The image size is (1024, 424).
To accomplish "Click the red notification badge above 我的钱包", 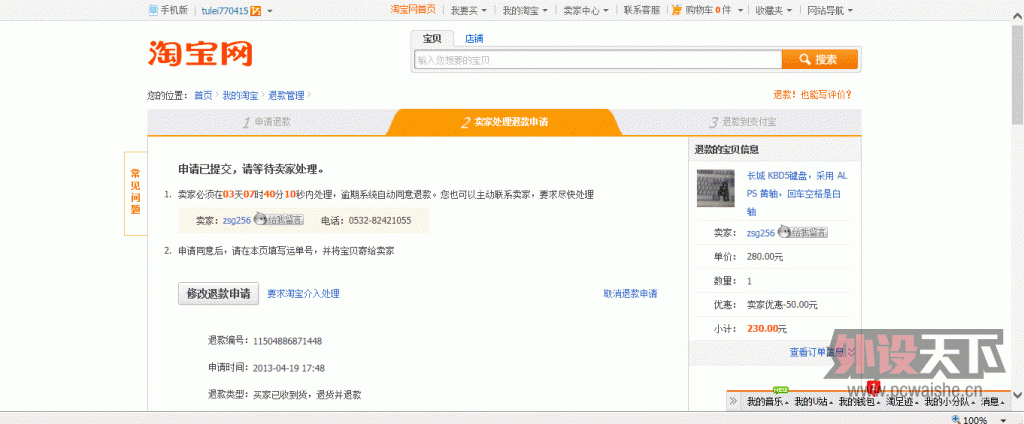I will (x=874, y=386).
